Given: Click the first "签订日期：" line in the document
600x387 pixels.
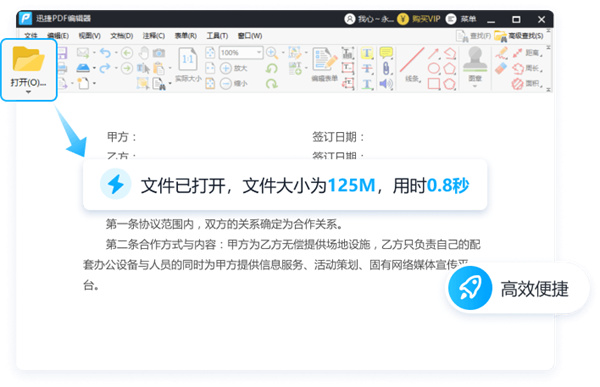Looking at the screenshot, I should pyautogui.click(x=338, y=137).
